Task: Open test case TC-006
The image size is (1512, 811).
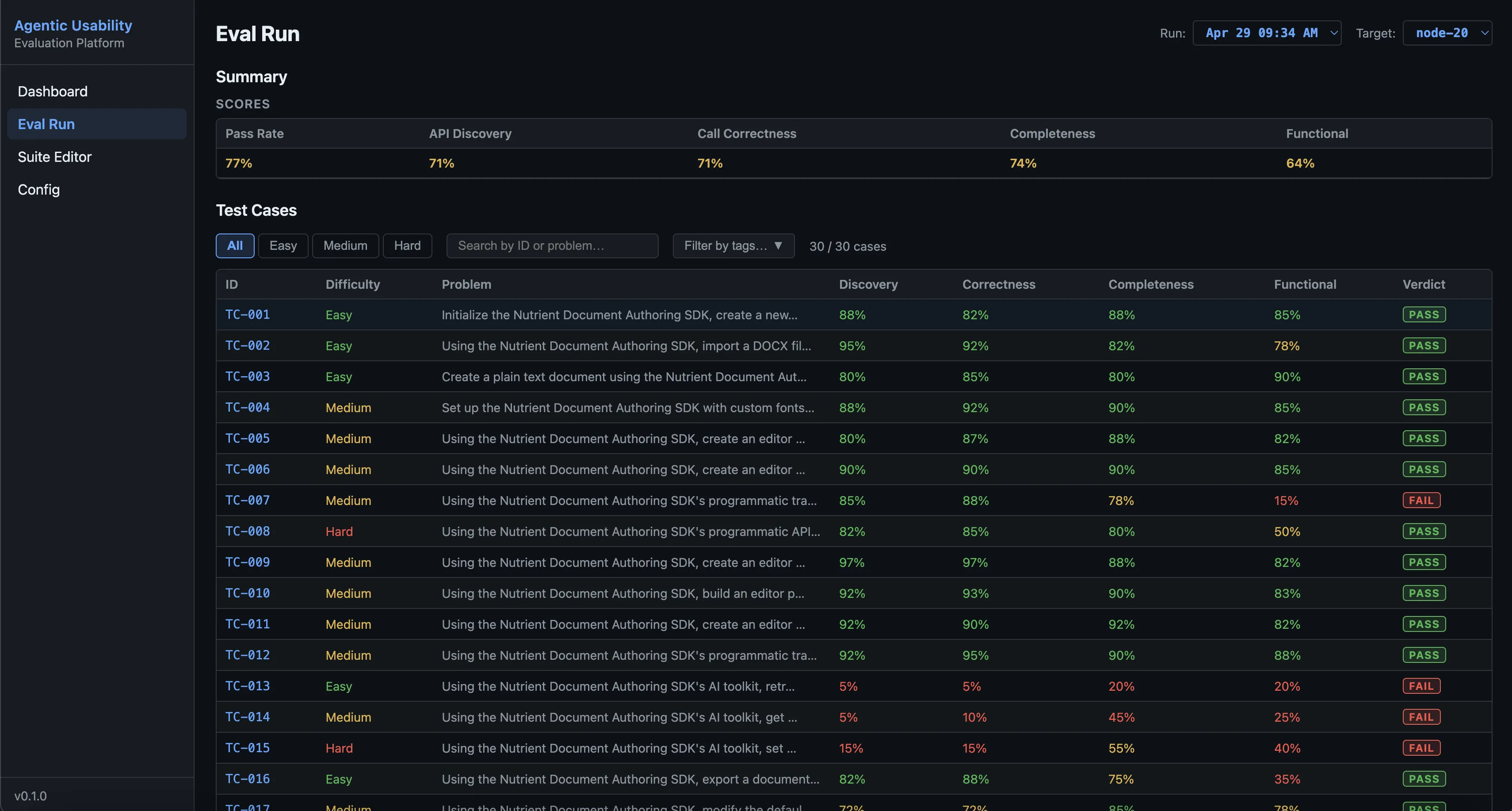Action: (248, 469)
